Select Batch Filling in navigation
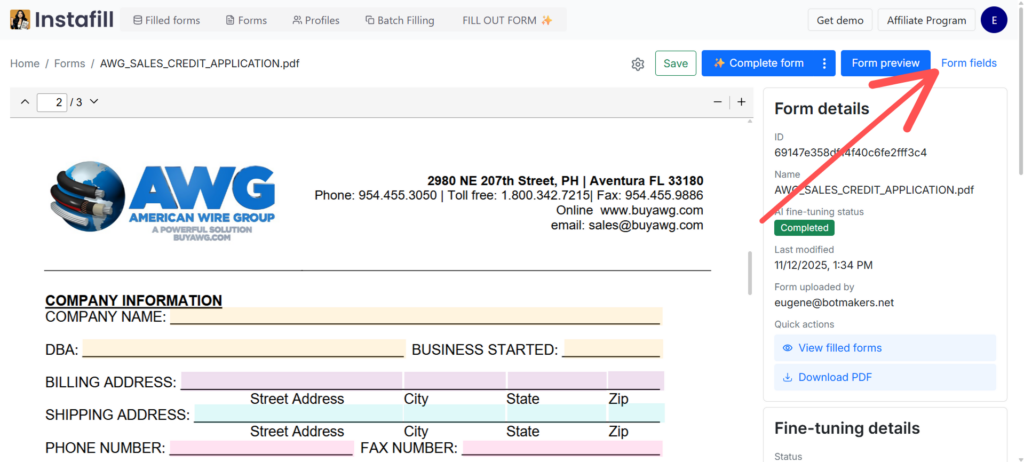 [400, 20]
